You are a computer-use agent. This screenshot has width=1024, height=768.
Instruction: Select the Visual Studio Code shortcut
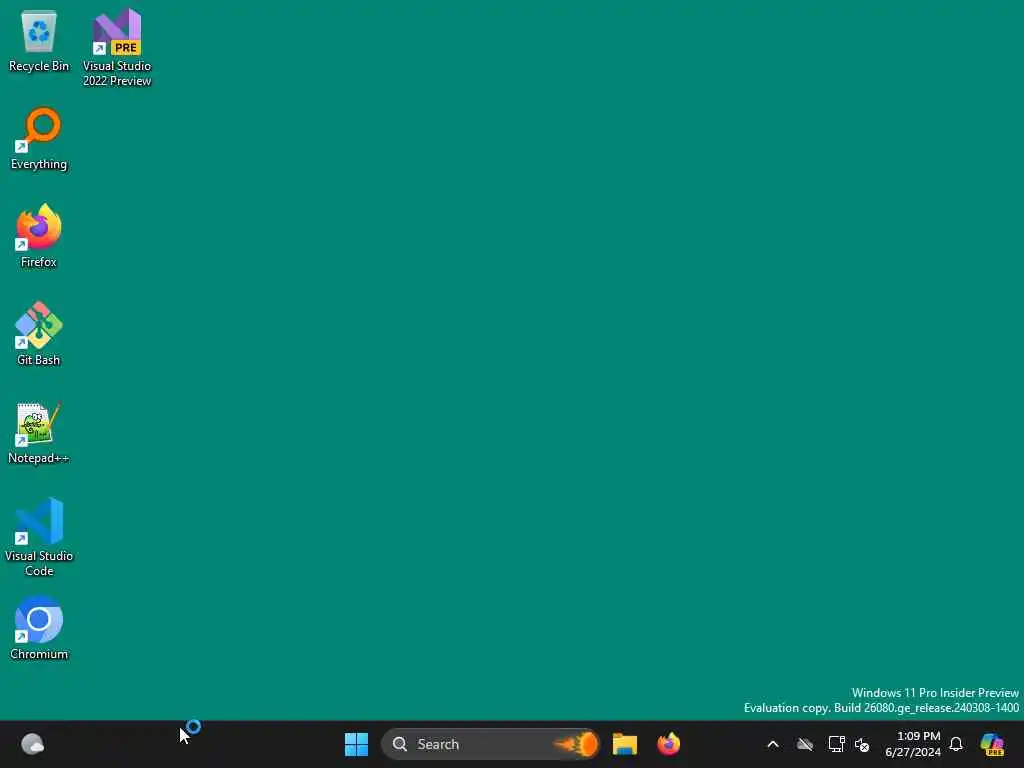click(x=39, y=537)
